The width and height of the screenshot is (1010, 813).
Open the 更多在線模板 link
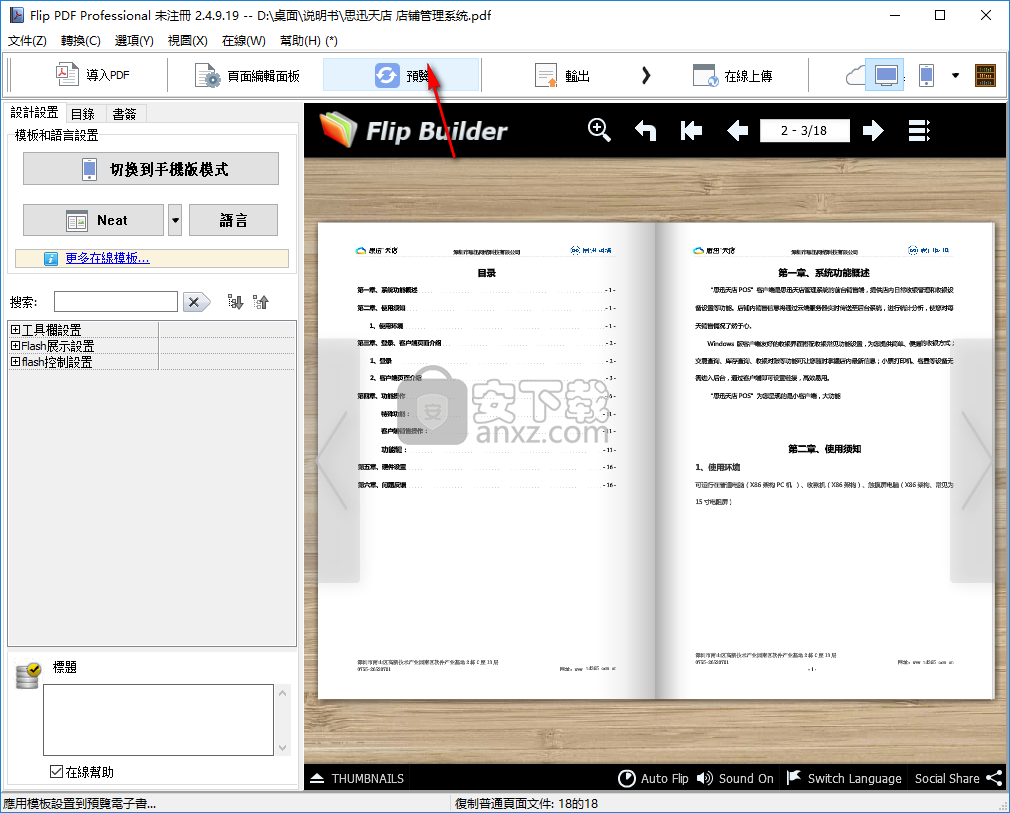(x=107, y=258)
